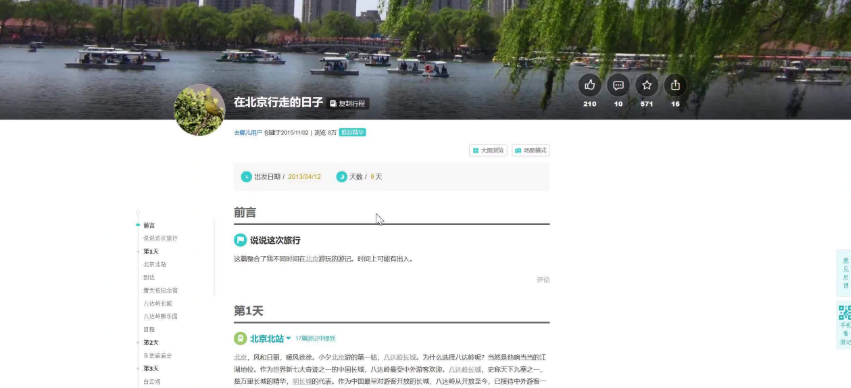Click the flag icon beside 说说这次旅行
Image resolution: width=851 pixels, height=388 pixels.
coord(240,240)
